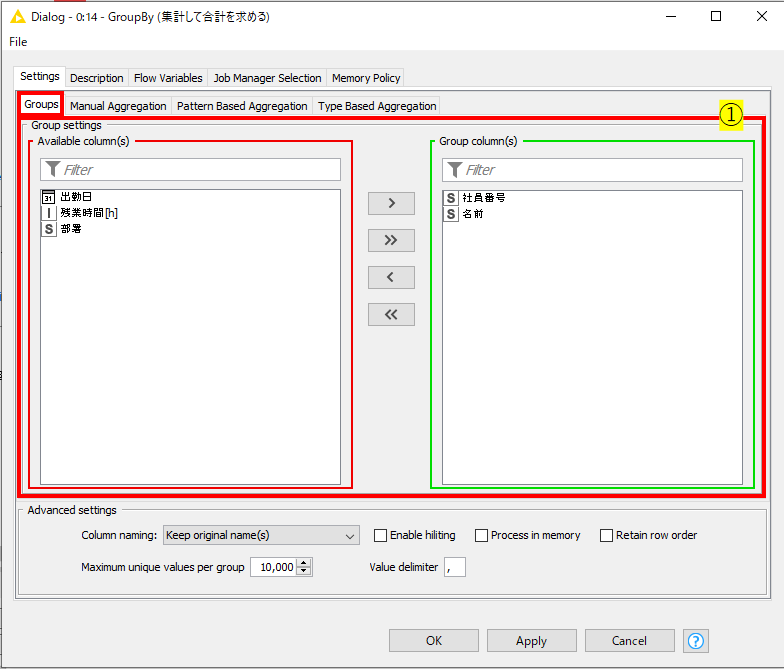Screen dimensions: 784x669
Task: Click the string type icon beside 名前
Action: pos(450,214)
